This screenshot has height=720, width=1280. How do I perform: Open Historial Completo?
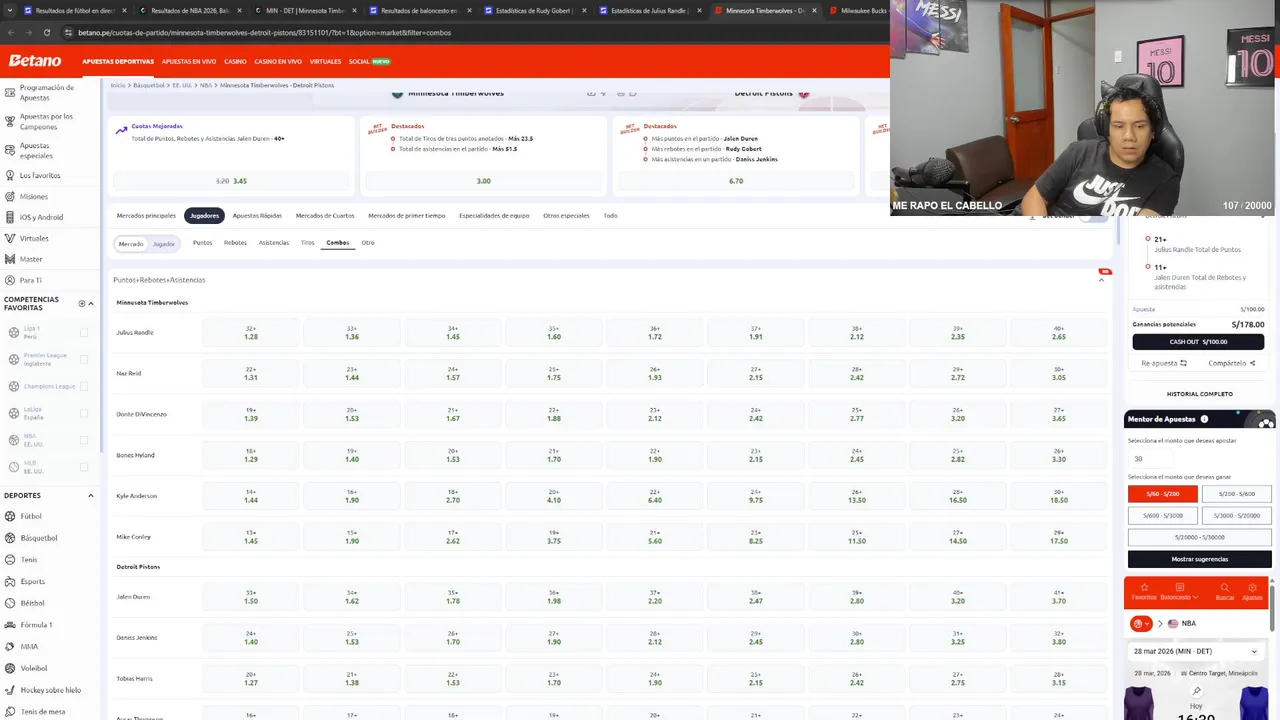click(1199, 394)
